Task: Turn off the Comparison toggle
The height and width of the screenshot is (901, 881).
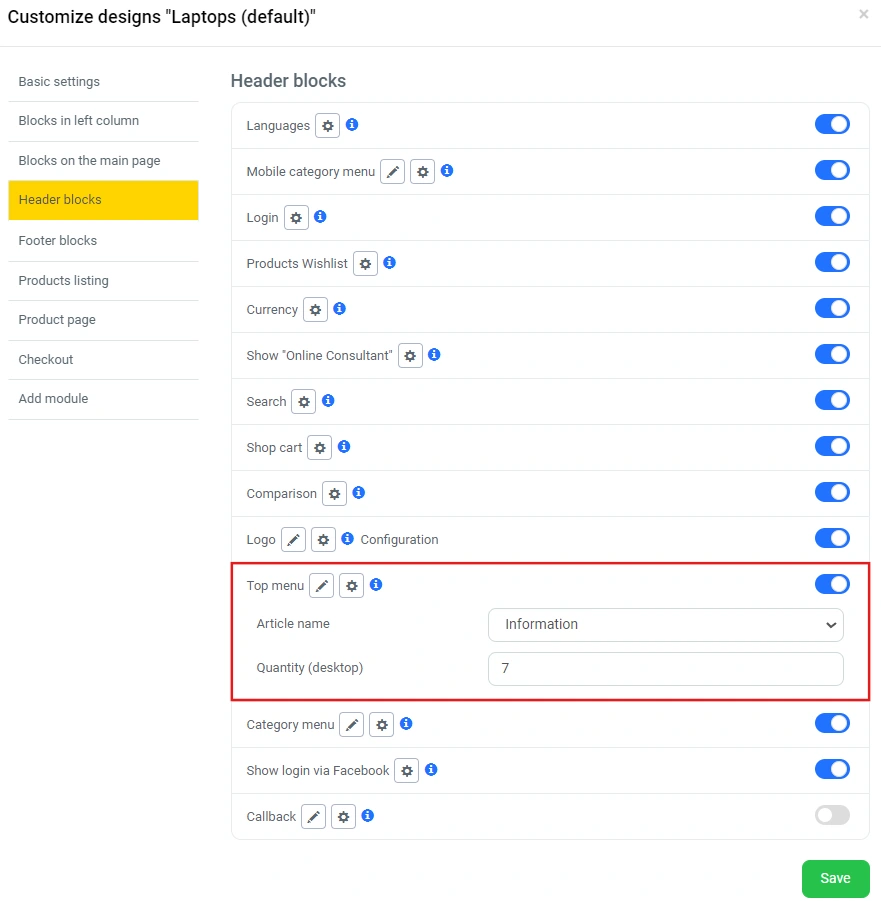Action: (832, 492)
